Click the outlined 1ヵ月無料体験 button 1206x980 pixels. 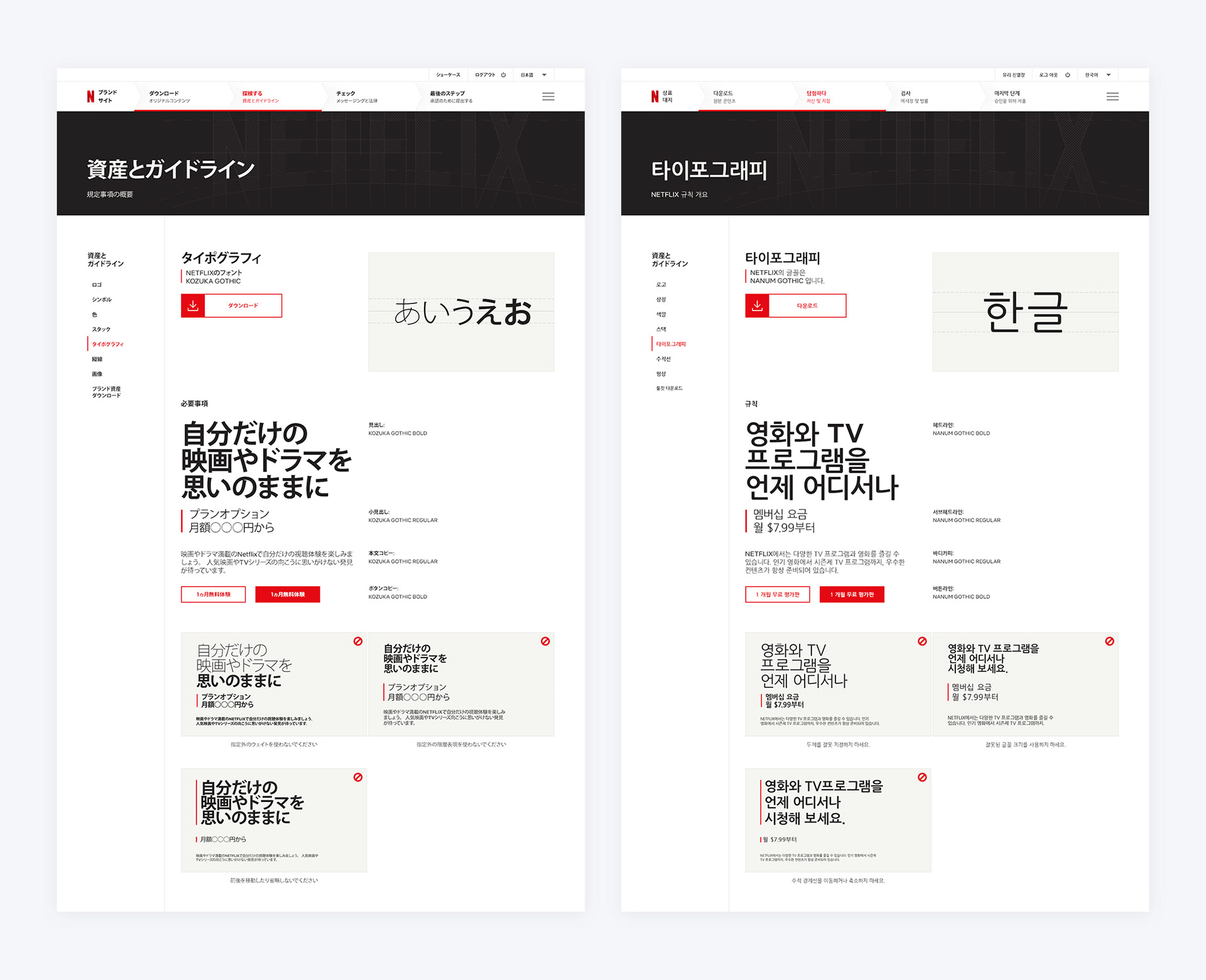(213, 594)
